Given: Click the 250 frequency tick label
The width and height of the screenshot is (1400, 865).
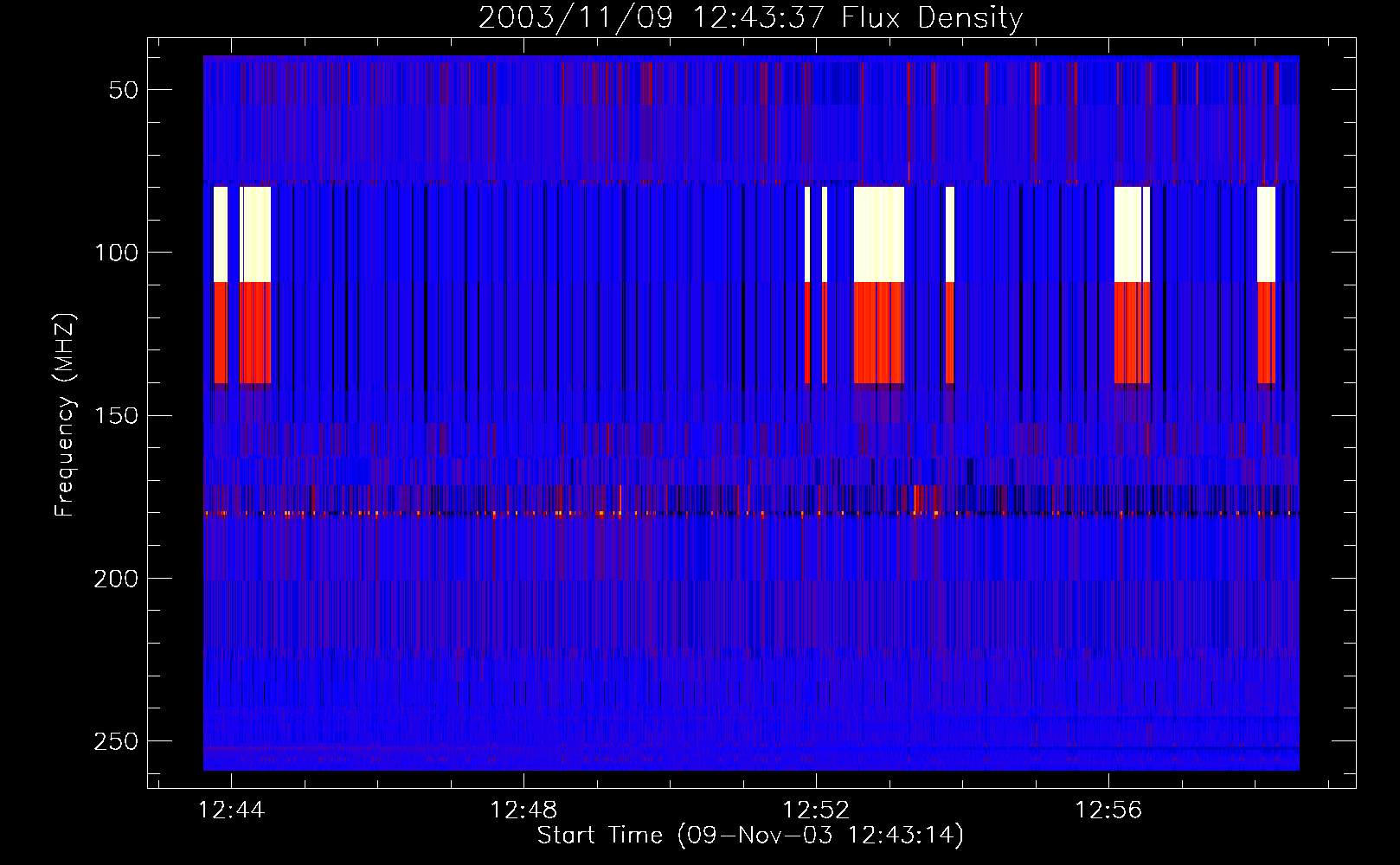Looking at the screenshot, I should pyautogui.click(x=116, y=741).
